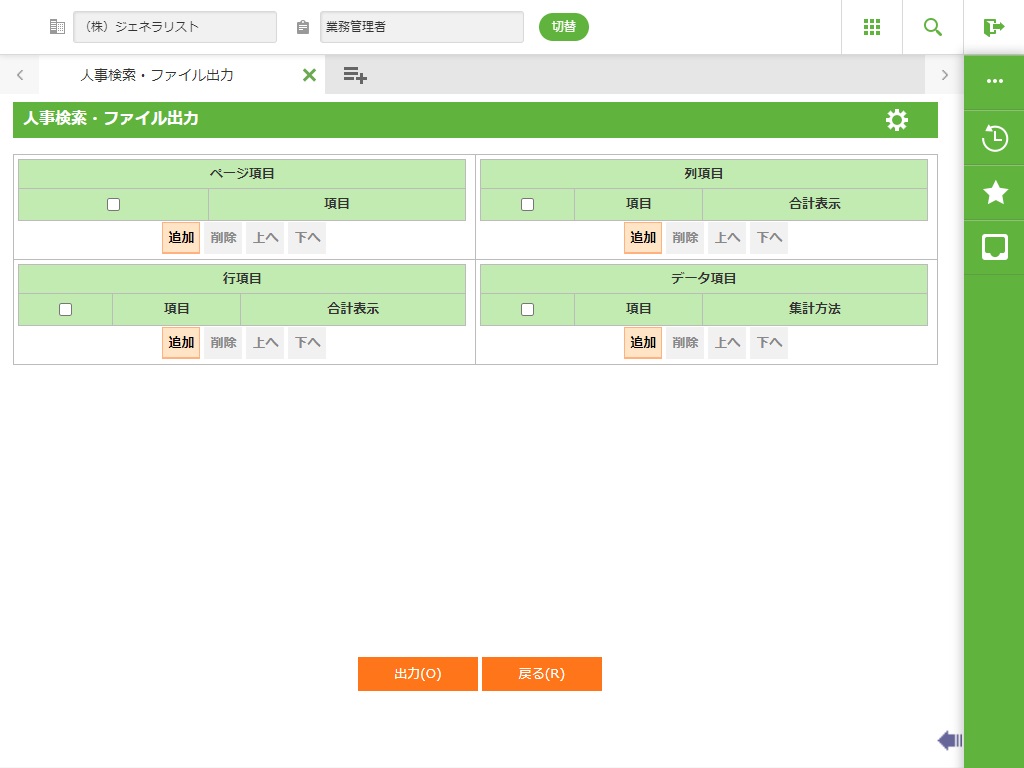Click 追加 under データ項目

point(643,343)
